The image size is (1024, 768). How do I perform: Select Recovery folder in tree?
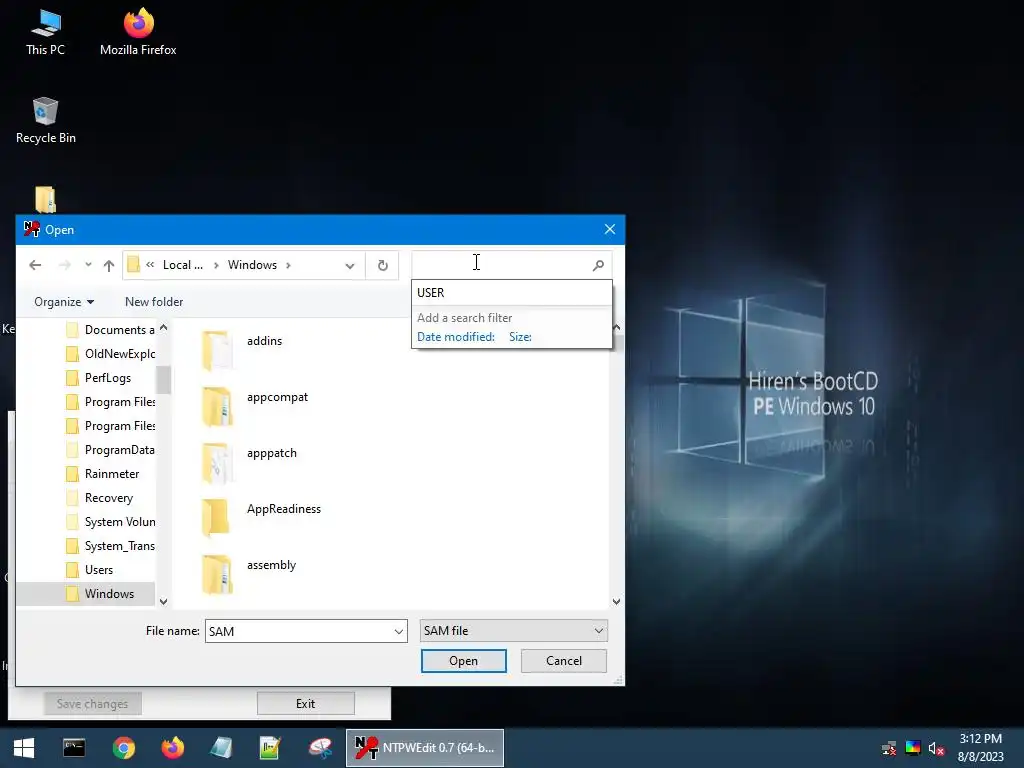(100, 498)
